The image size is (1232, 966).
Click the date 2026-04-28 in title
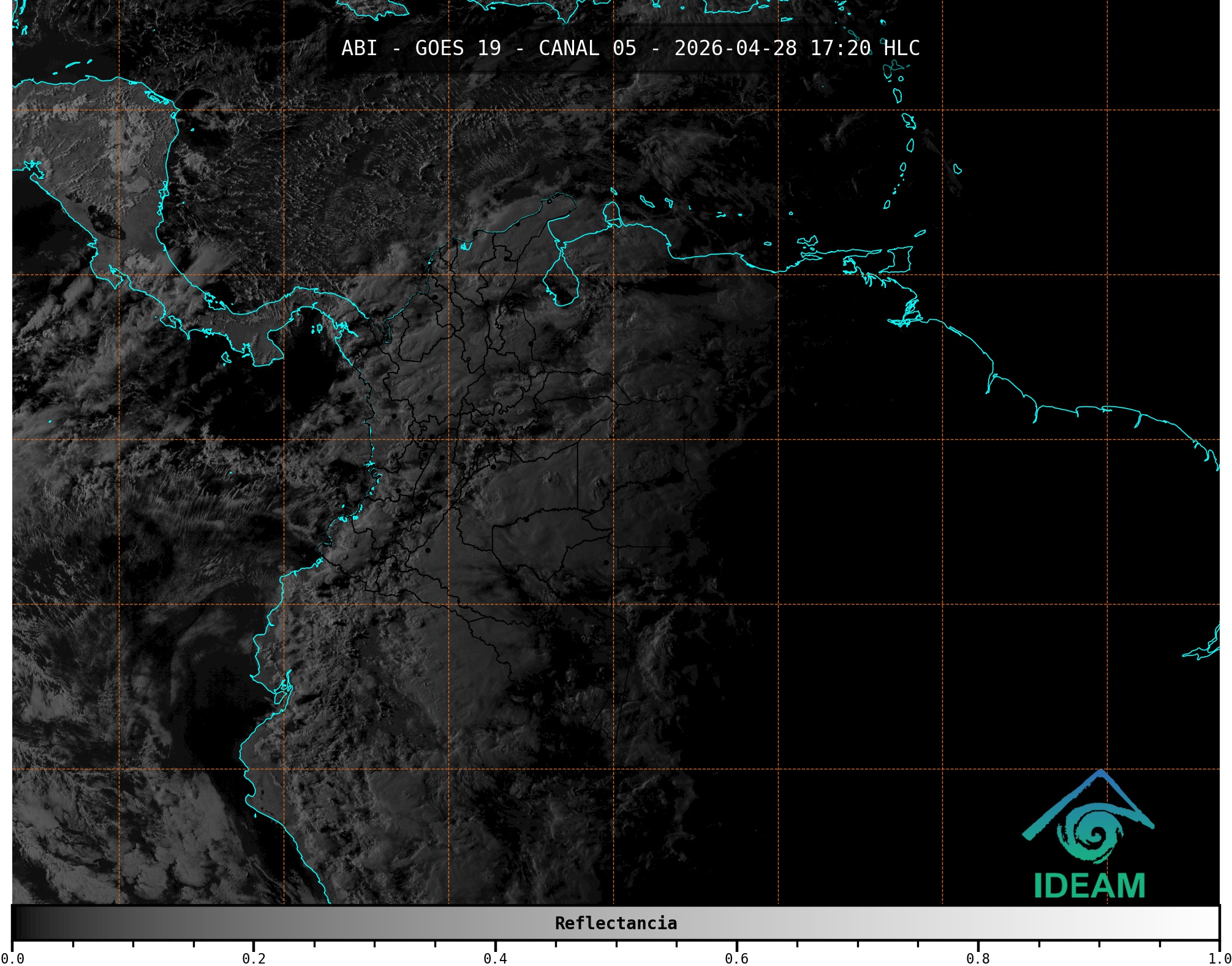pos(735,48)
